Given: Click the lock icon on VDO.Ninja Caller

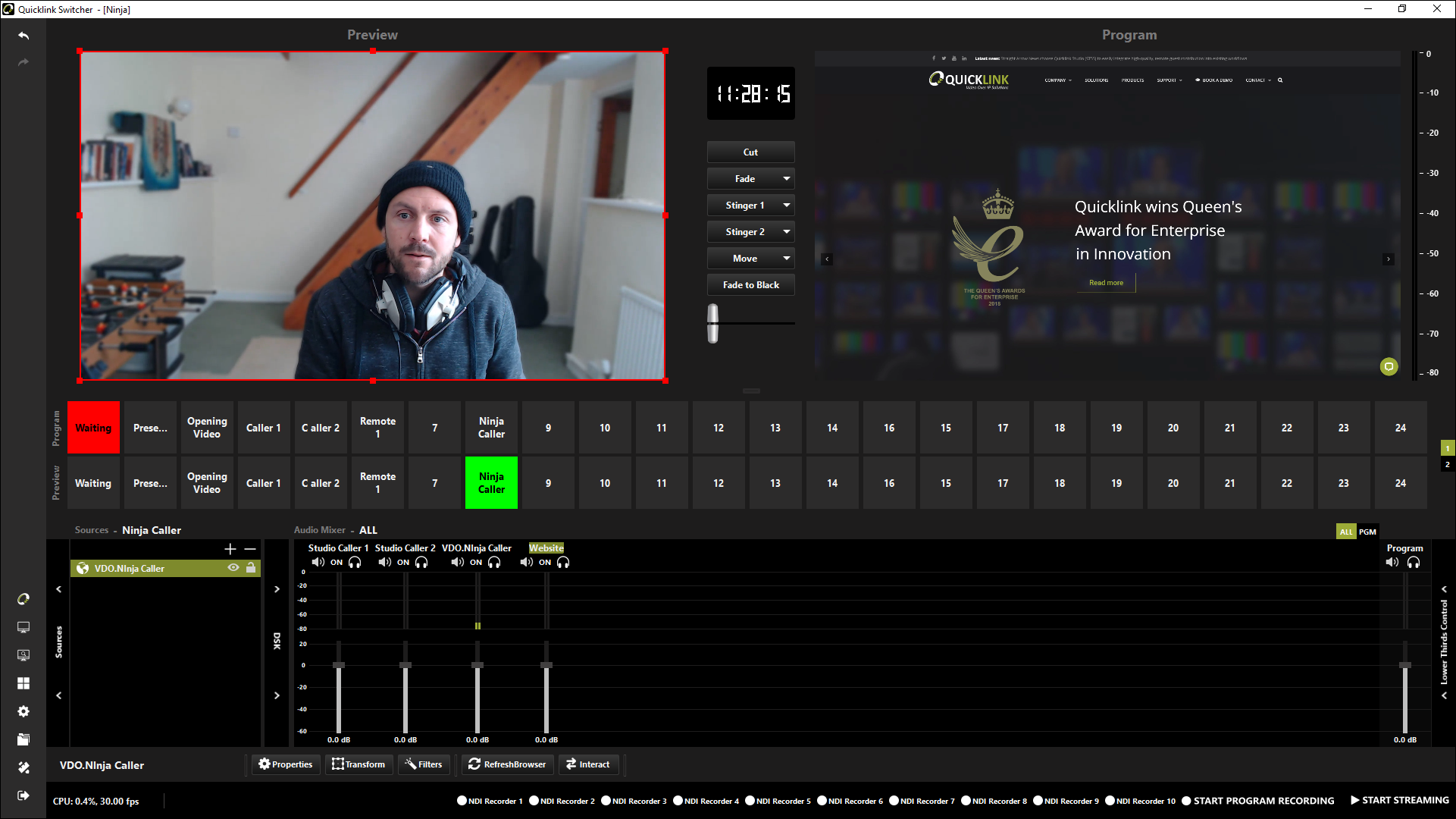Looking at the screenshot, I should [x=251, y=568].
